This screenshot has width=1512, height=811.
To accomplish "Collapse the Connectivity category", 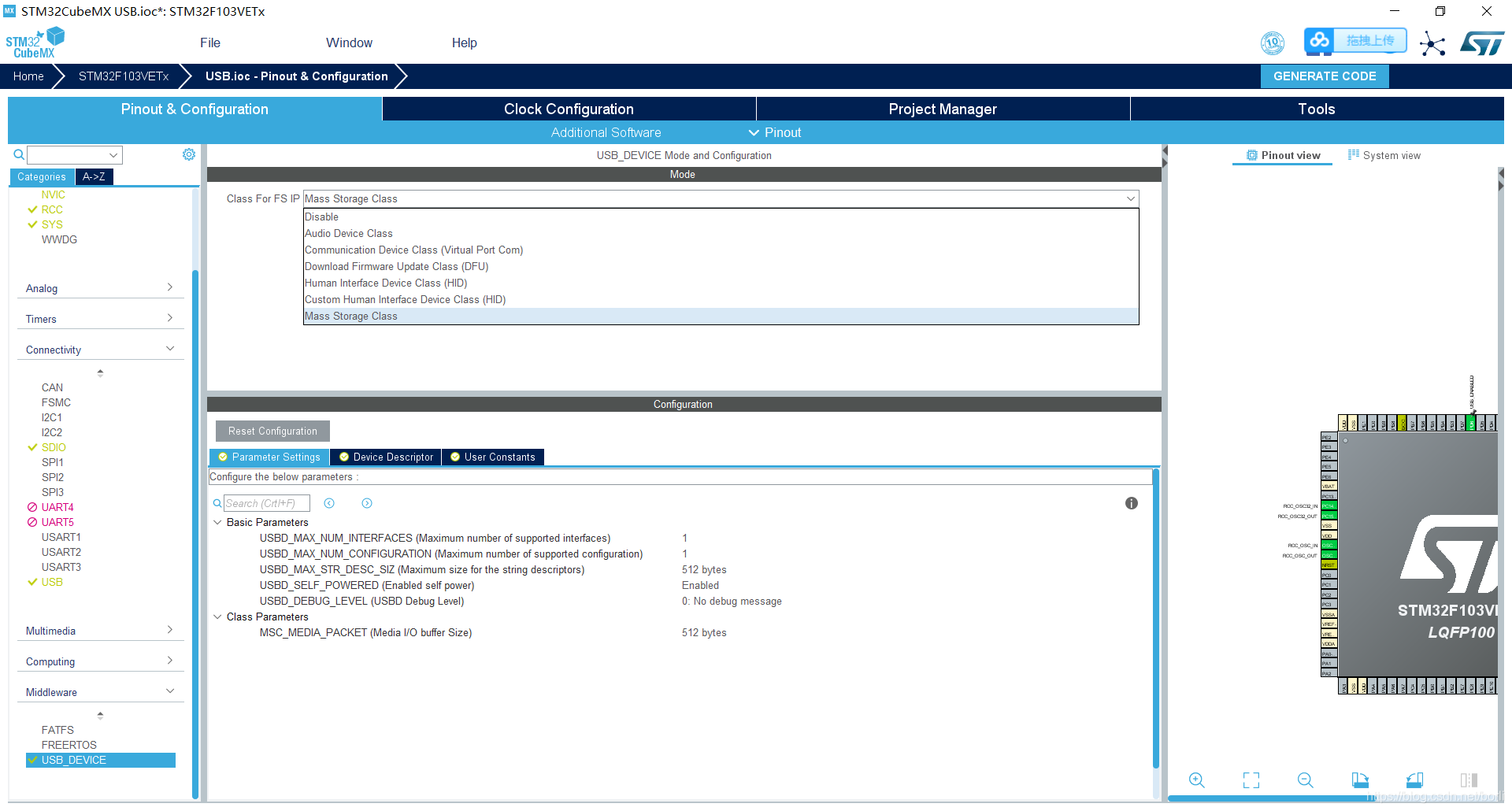I will [x=100, y=350].
